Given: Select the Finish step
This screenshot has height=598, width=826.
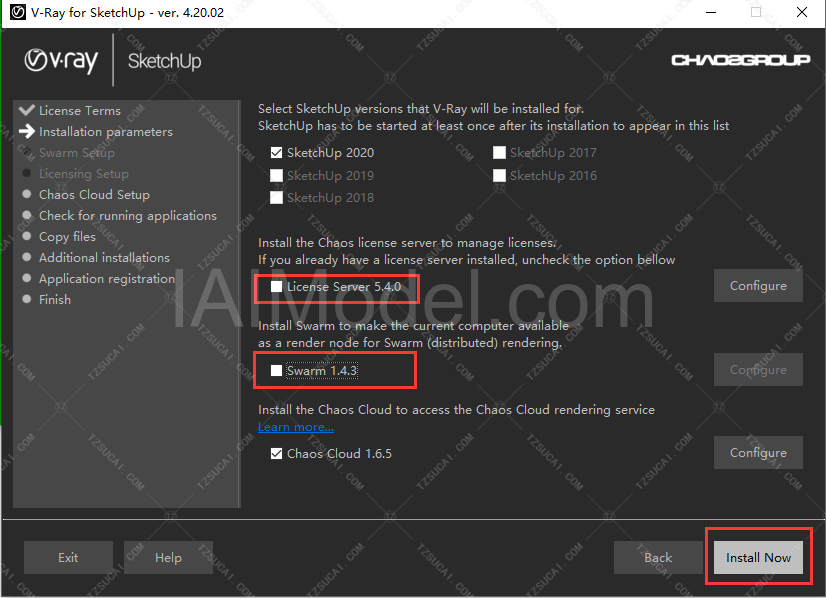Looking at the screenshot, I should 55,299.
